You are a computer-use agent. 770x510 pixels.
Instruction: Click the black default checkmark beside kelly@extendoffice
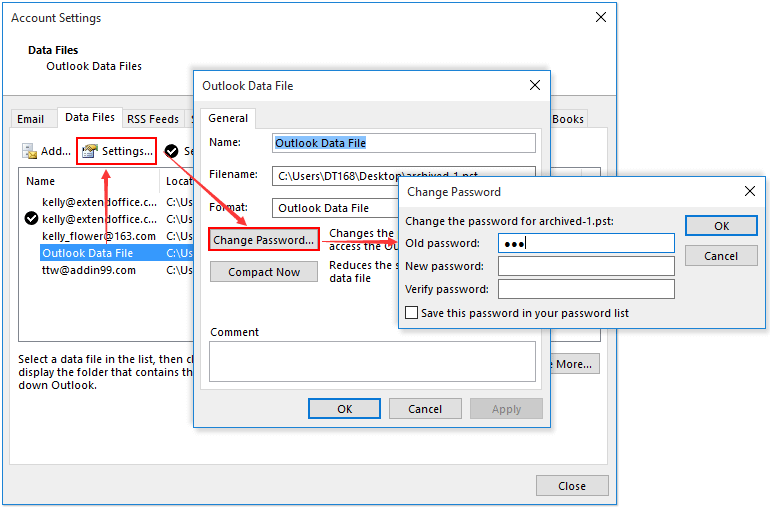[x=31, y=218]
